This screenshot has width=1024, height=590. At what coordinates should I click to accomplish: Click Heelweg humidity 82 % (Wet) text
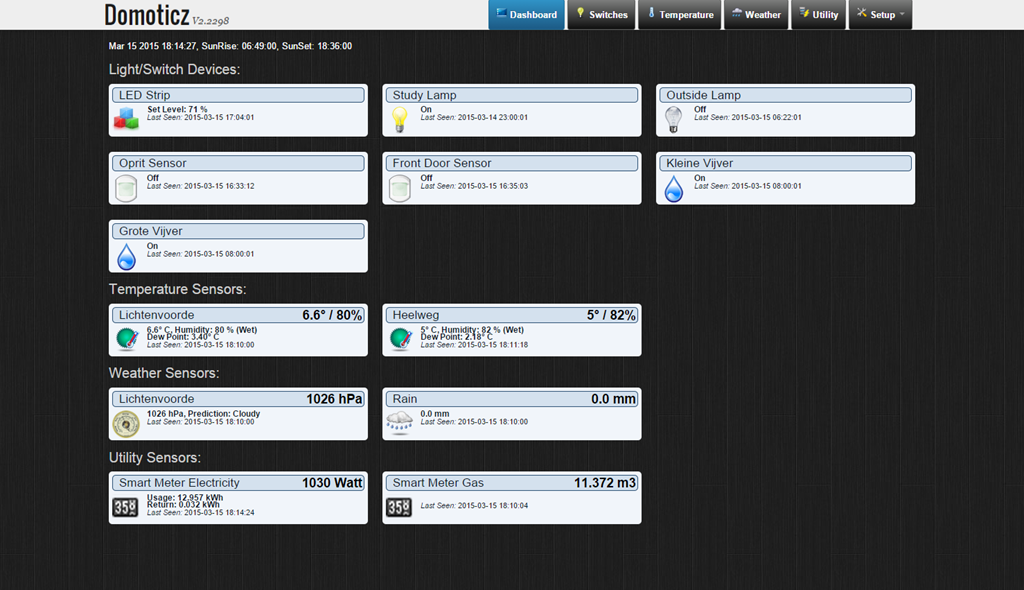(x=483, y=329)
